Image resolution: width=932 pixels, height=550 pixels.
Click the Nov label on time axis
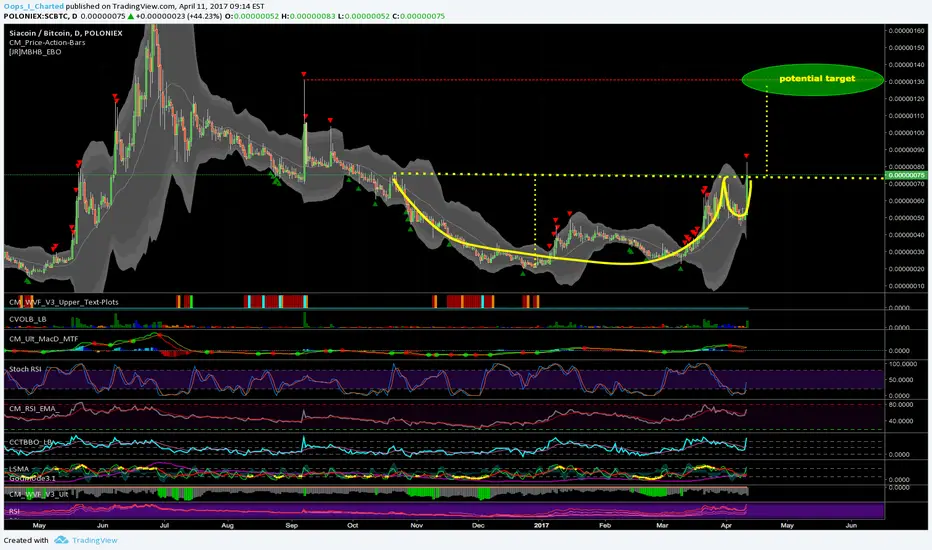point(416,526)
